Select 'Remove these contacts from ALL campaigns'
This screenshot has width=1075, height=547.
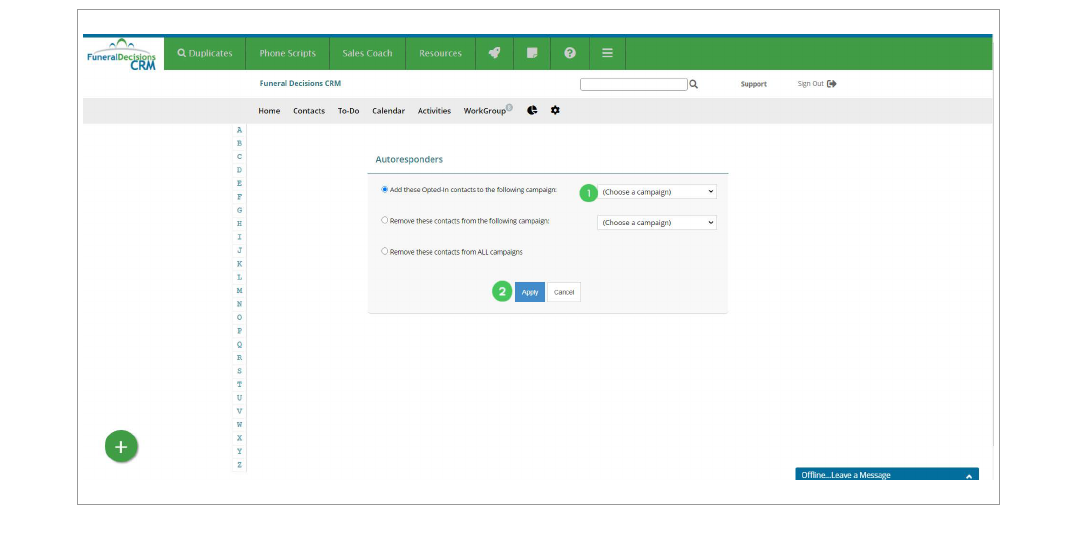click(x=385, y=252)
